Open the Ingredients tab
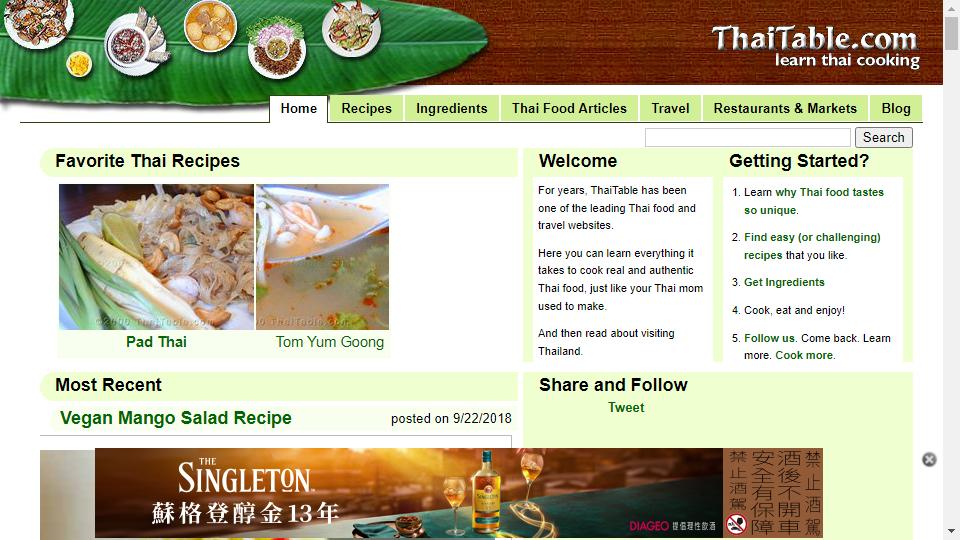Image resolution: width=960 pixels, height=540 pixels. pos(452,108)
